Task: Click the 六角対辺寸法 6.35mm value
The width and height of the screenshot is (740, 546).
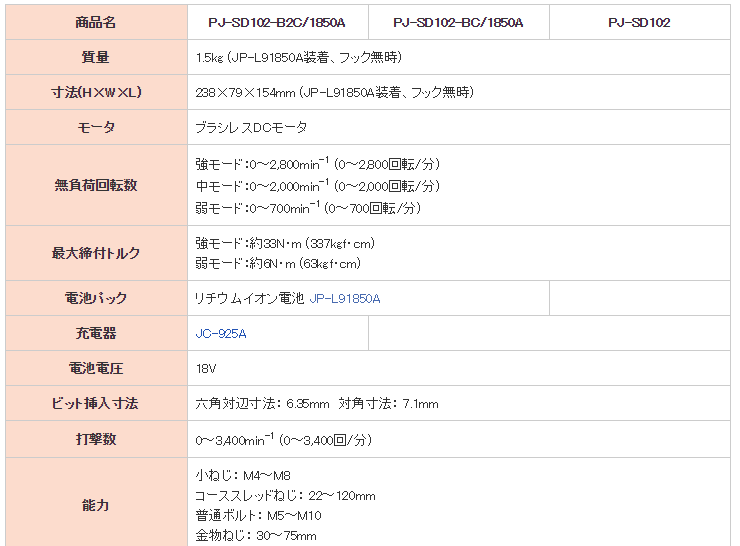Action: click(x=262, y=404)
